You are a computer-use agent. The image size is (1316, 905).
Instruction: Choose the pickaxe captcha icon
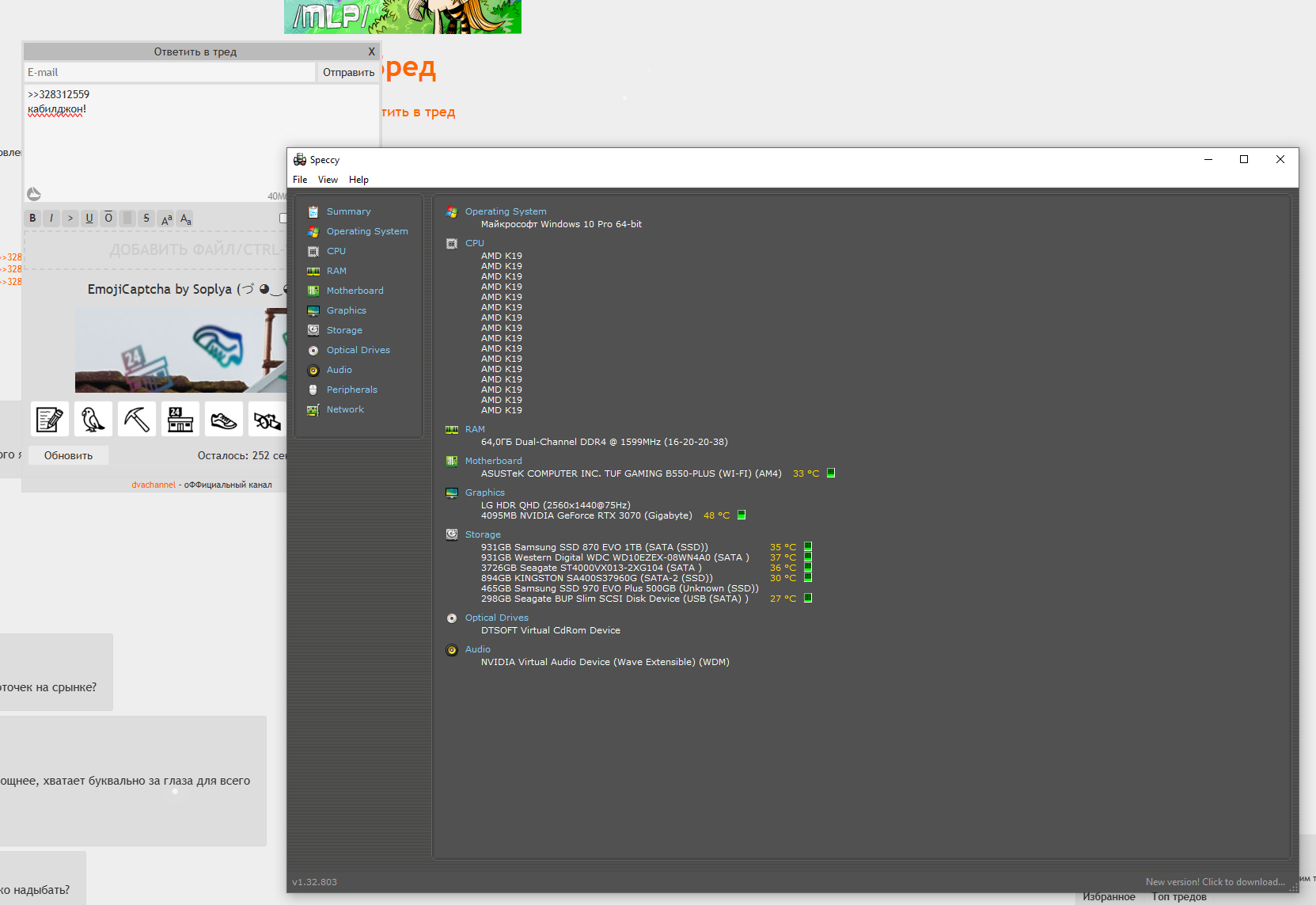[x=137, y=419]
